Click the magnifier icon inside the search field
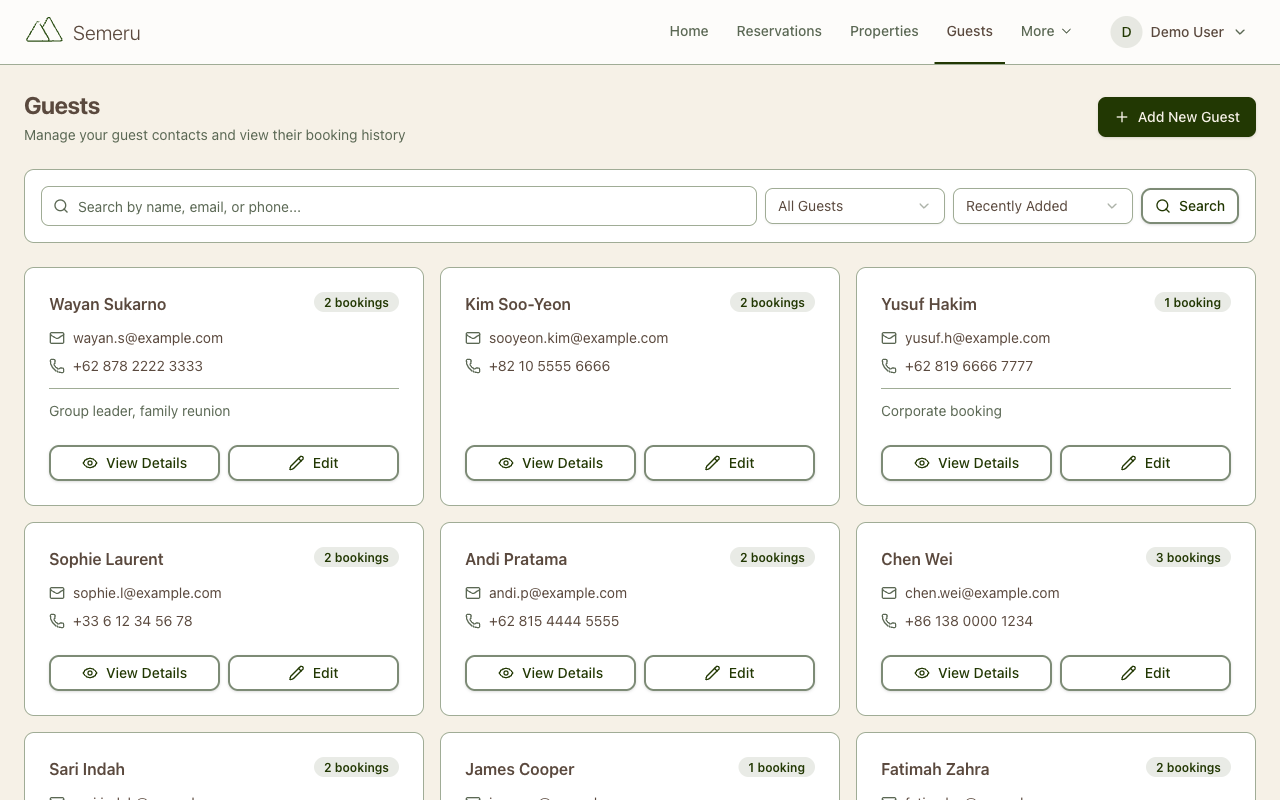The width and height of the screenshot is (1280, 800). [61, 206]
